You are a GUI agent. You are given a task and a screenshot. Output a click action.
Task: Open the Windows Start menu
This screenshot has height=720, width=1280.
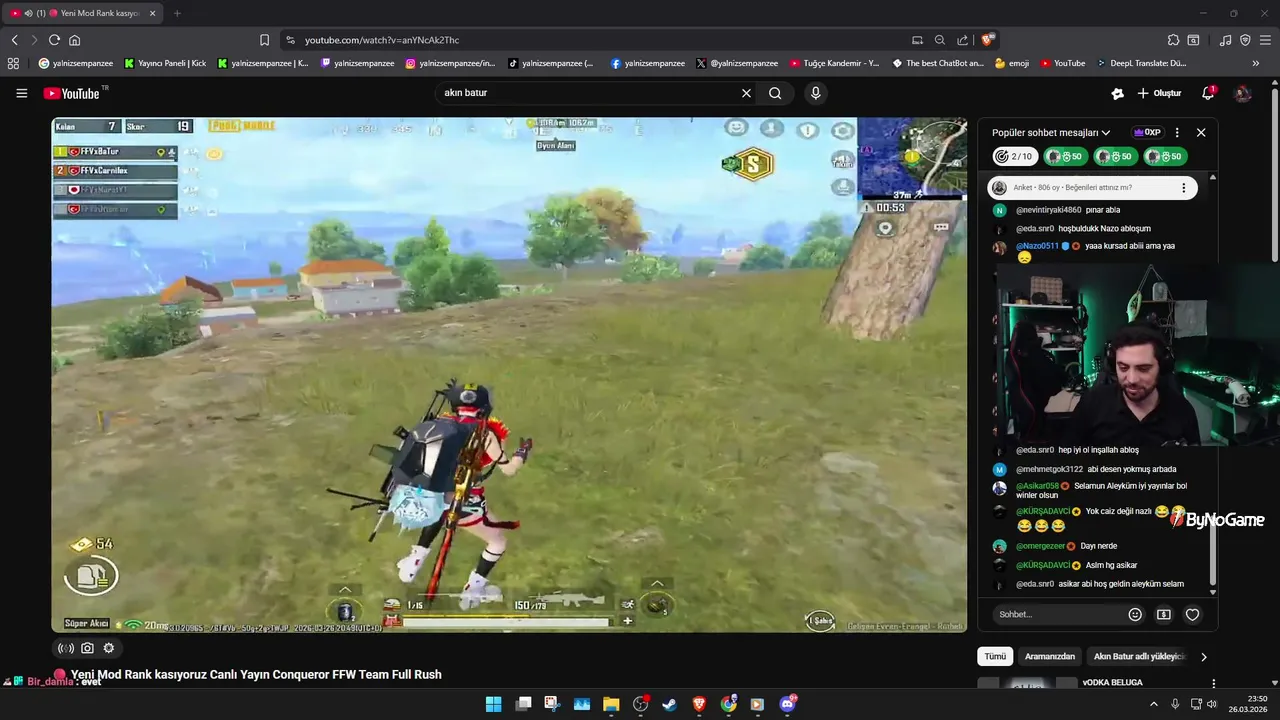493,704
